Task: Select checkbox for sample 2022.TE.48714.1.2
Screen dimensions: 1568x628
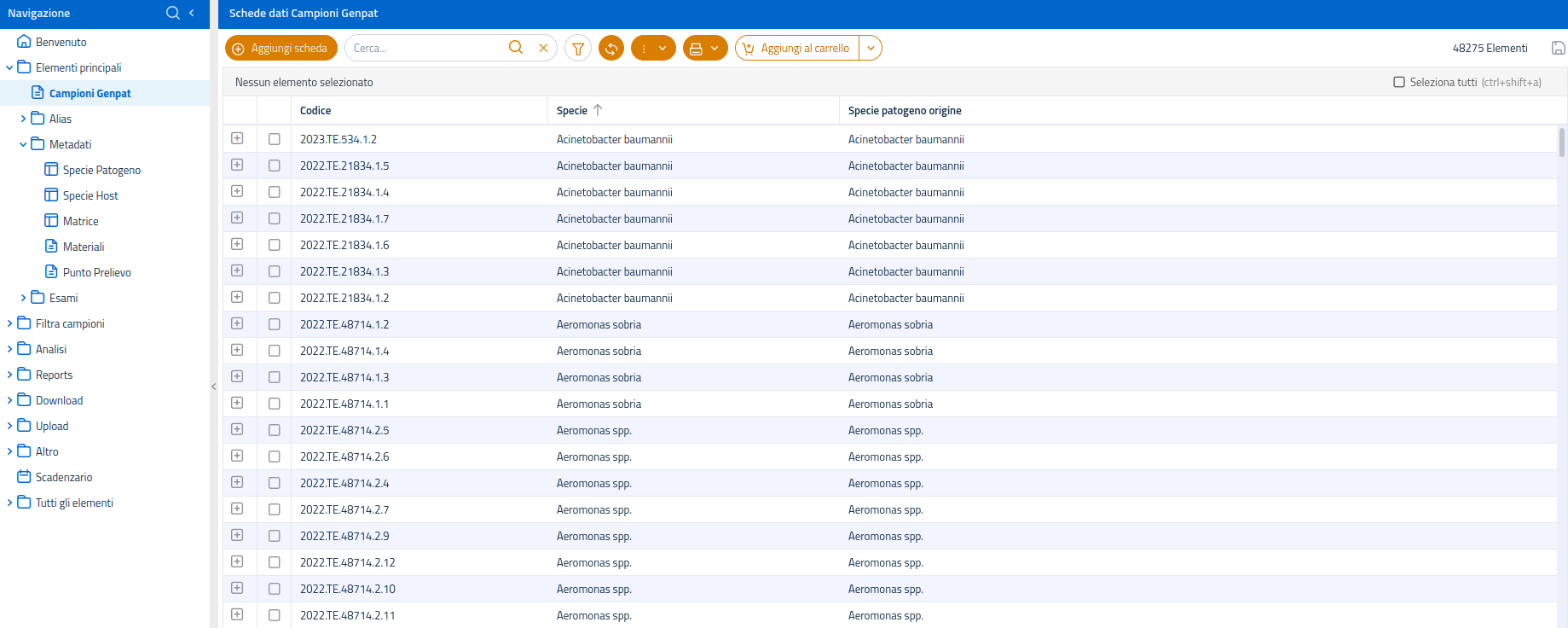Action: 274,324
